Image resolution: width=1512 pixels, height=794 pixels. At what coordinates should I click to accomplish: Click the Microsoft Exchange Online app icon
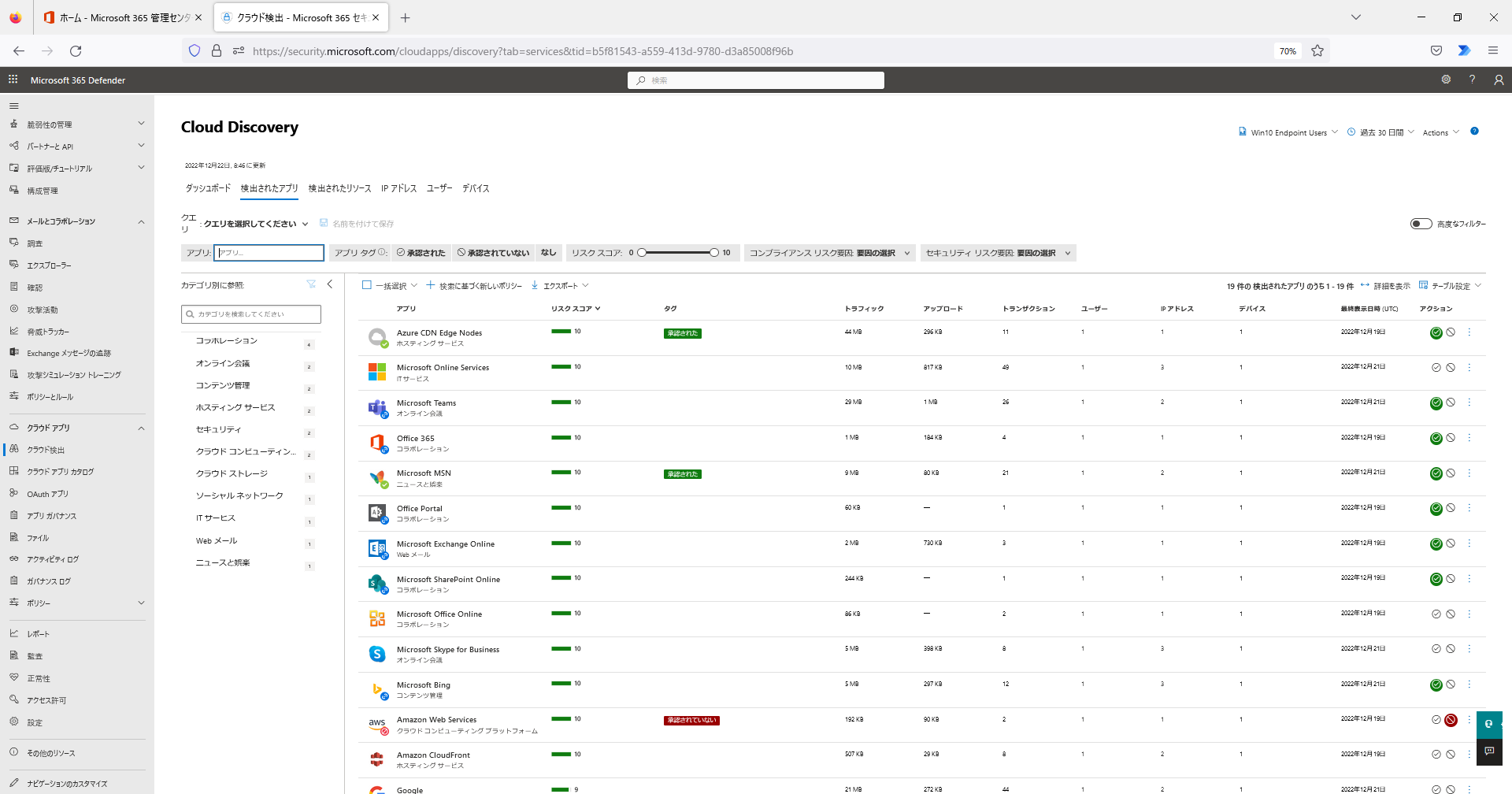point(377,548)
